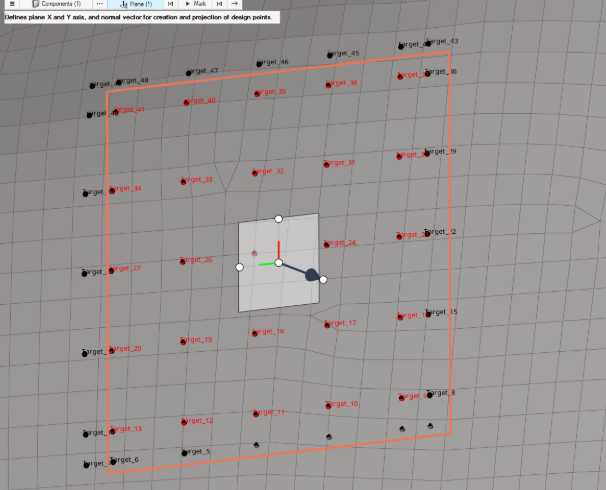Viewport: 606px width, 490px height.
Task: Click the dark normal vector arrowhead
Action: point(312,275)
